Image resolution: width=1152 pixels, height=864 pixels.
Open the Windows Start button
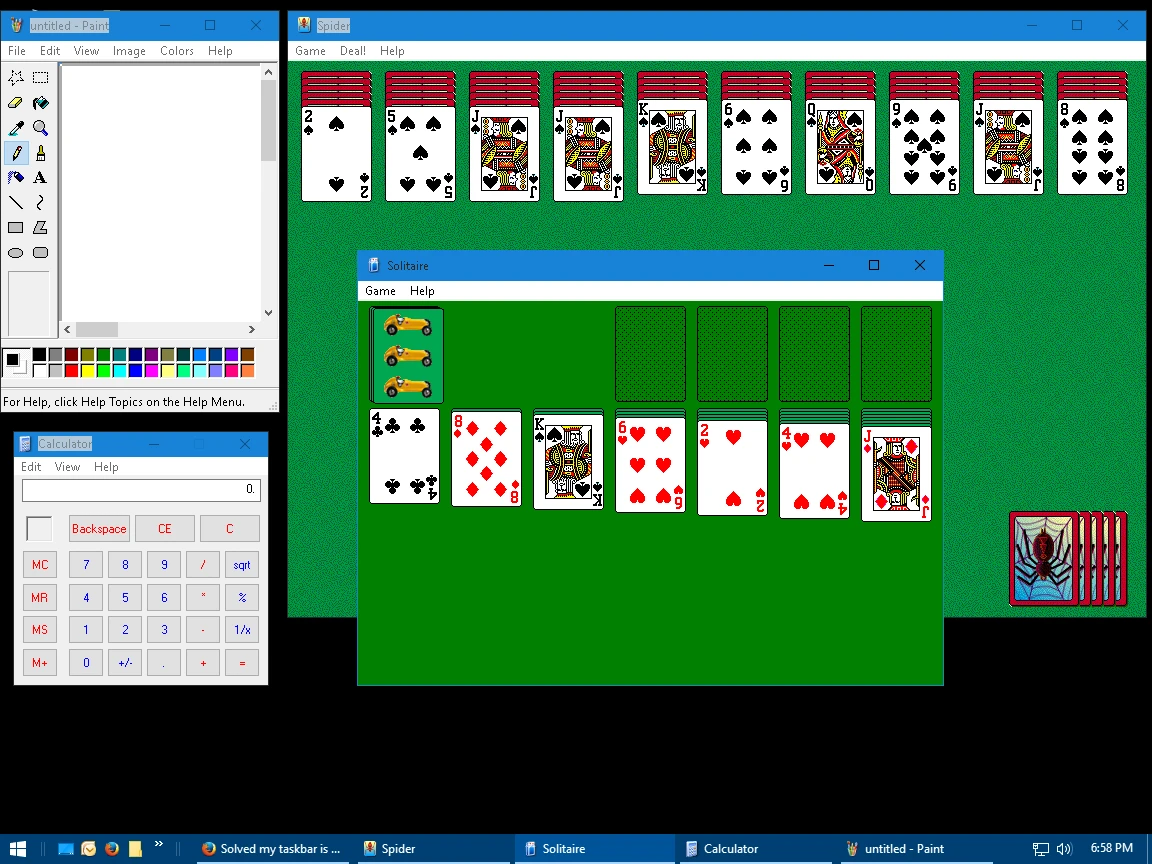tap(18, 849)
